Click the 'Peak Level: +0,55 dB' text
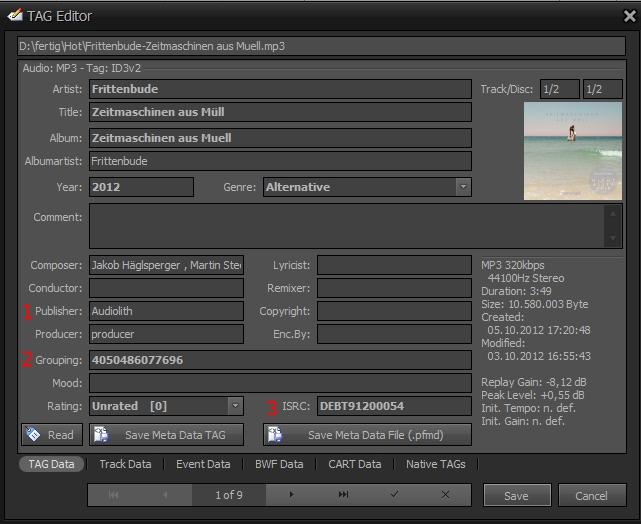 [x=532, y=395]
